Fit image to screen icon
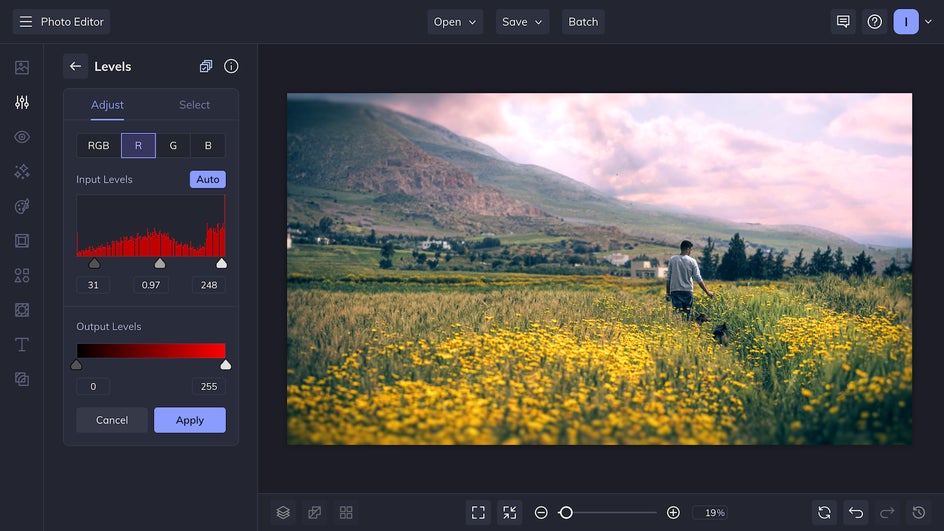 (478, 512)
